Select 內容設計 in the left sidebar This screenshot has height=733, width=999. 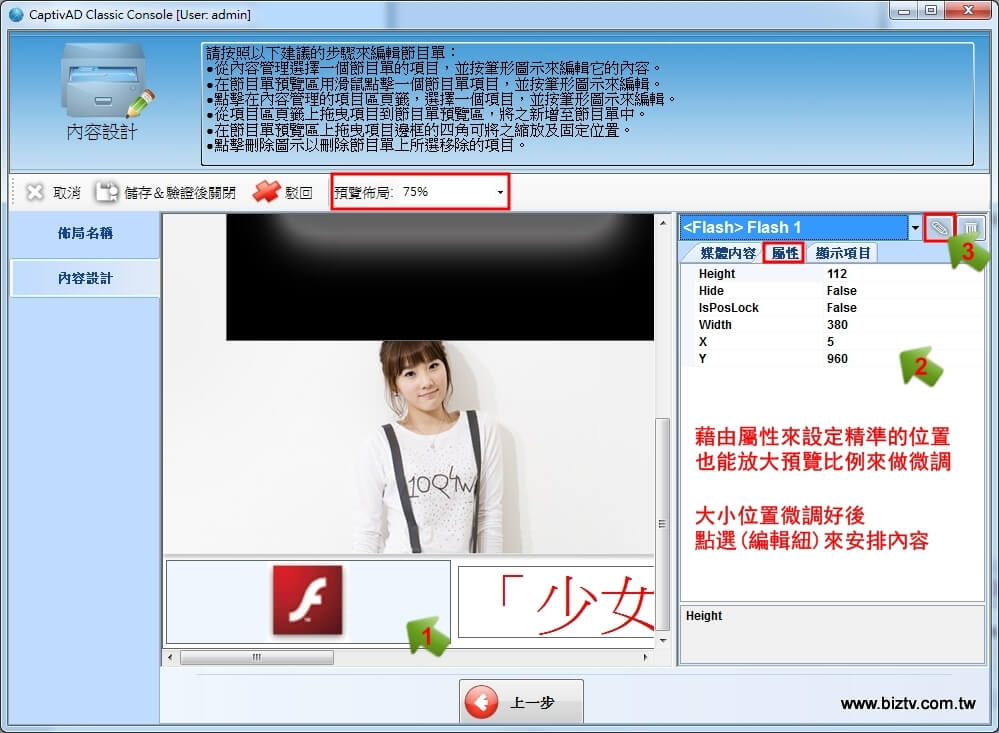(85, 278)
